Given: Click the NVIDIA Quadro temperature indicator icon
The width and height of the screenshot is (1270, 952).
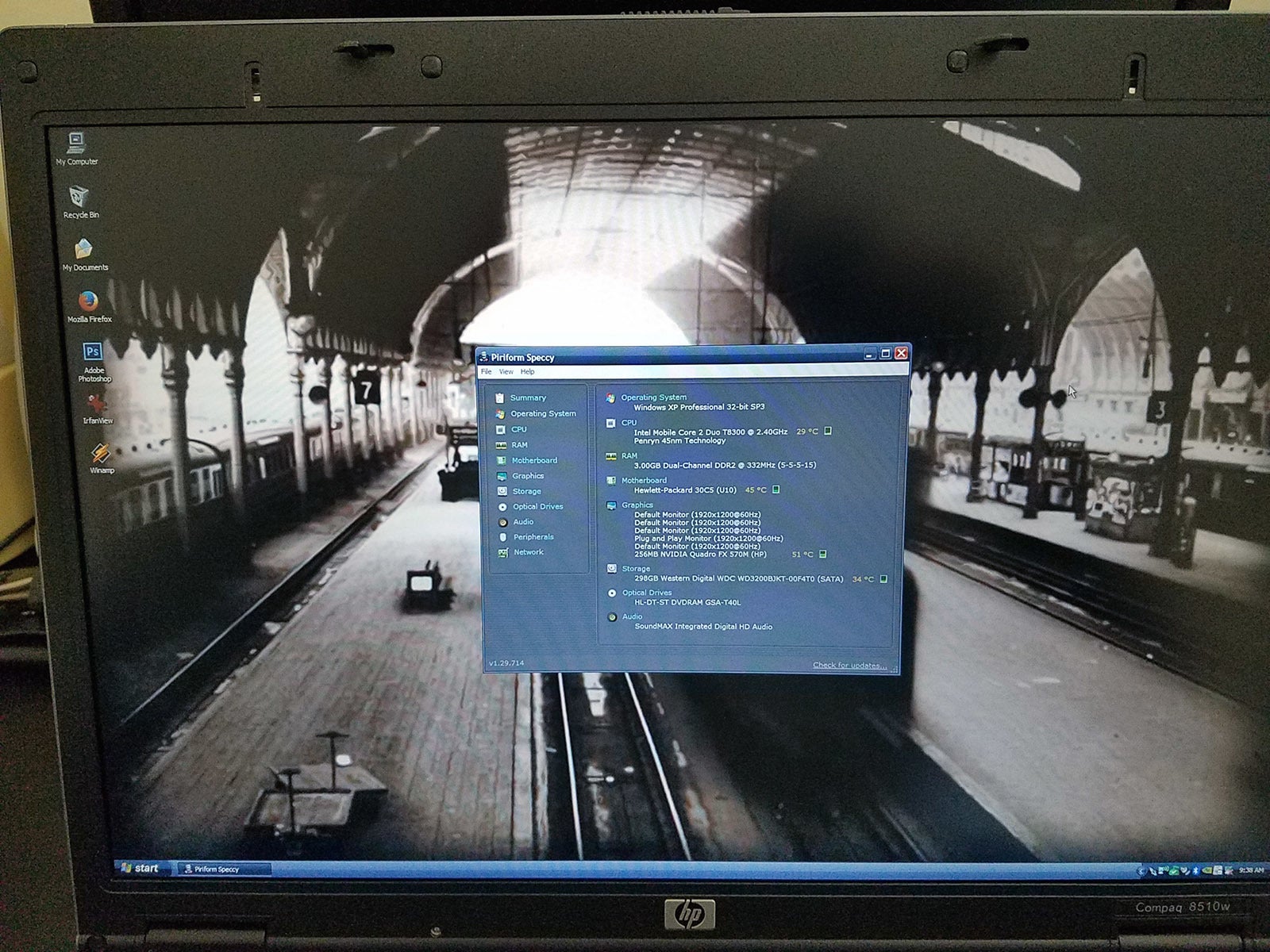Looking at the screenshot, I should pyautogui.click(x=823, y=555).
